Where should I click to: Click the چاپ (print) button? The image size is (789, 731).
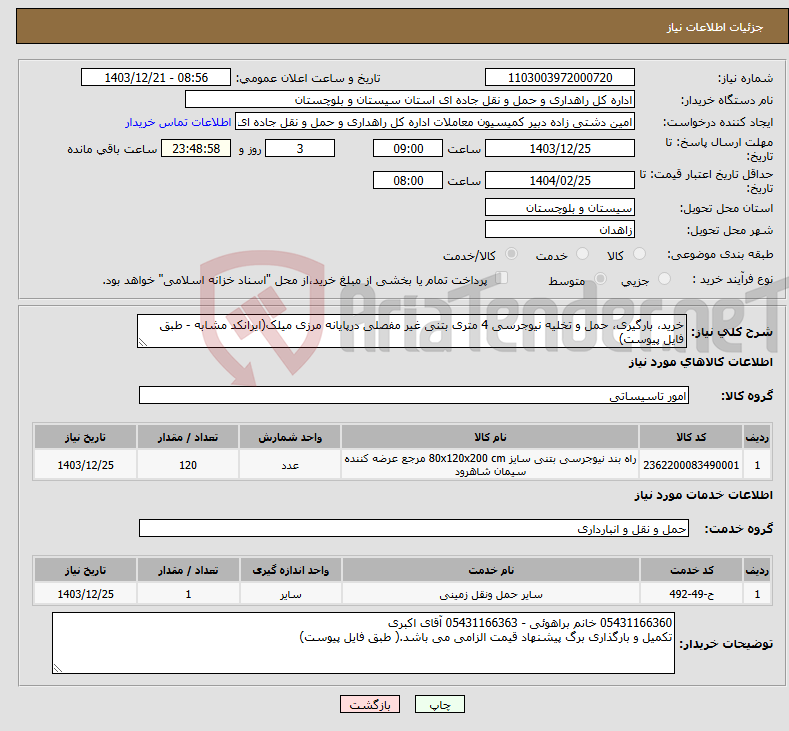pyautogui.click(x=439, y=704)
